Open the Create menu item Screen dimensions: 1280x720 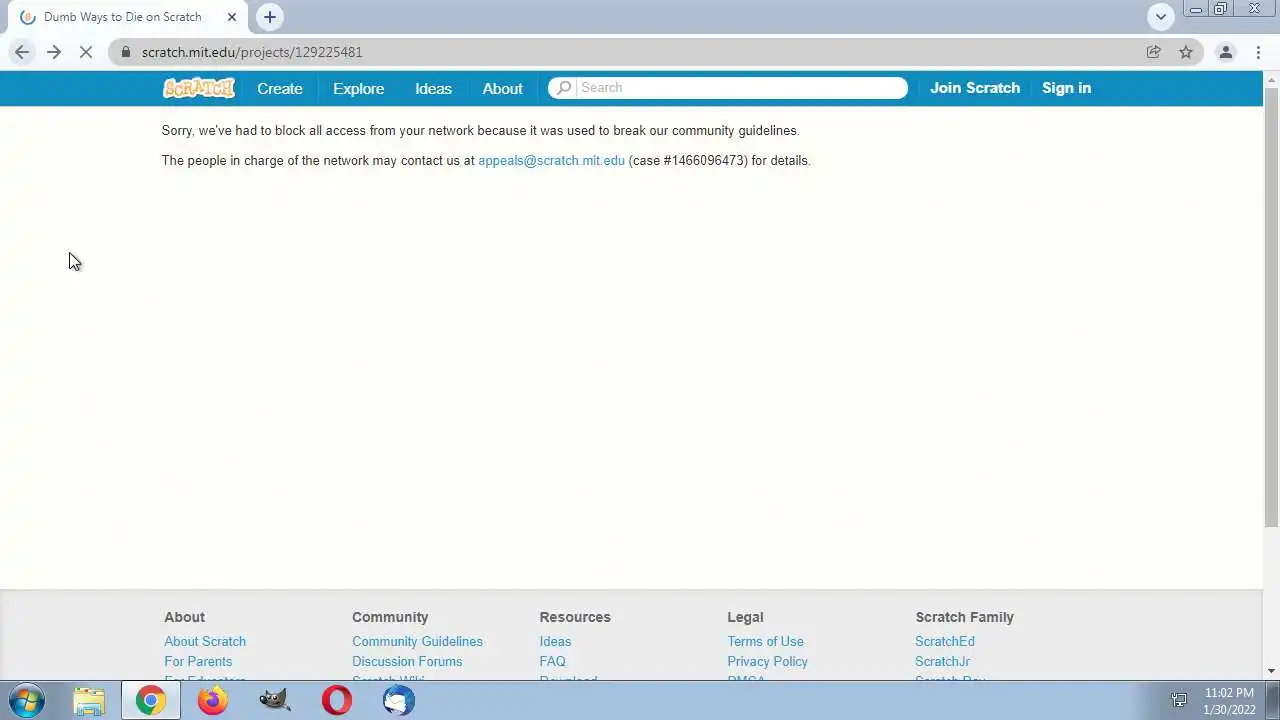pos(280,88)
